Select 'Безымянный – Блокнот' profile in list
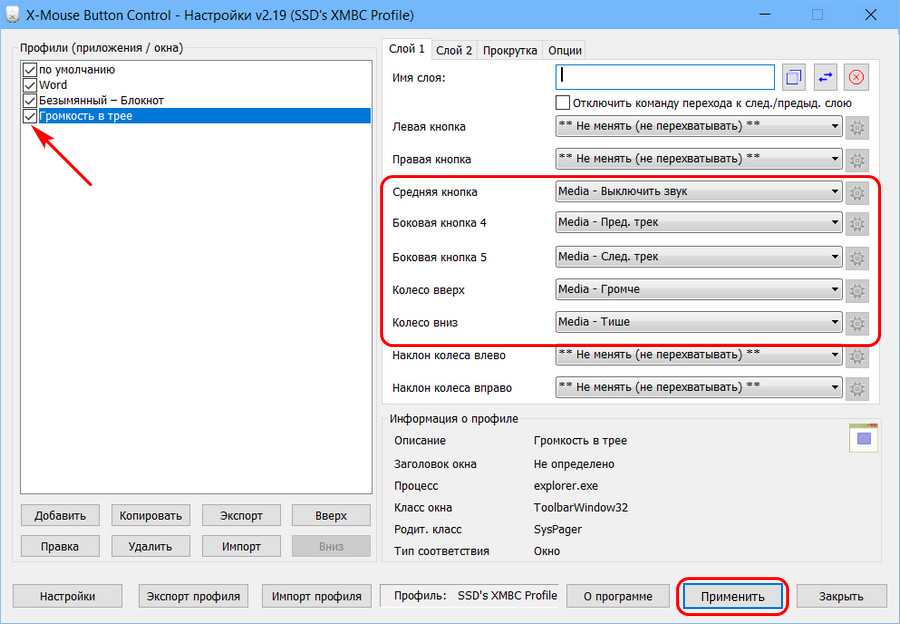 point(101,100)
